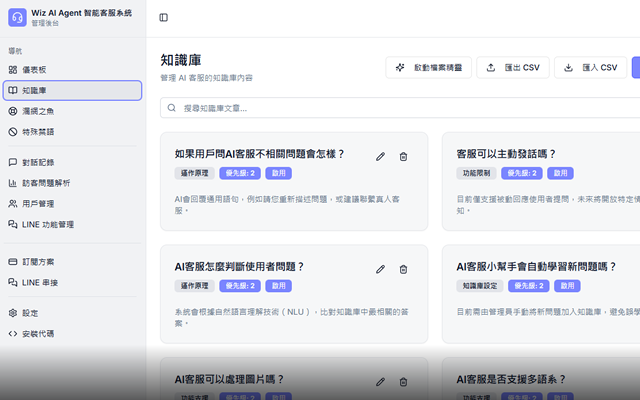Click the 啟動檔案精靈 button
This screenshot has height=400, width=640.
pos(428,67)
